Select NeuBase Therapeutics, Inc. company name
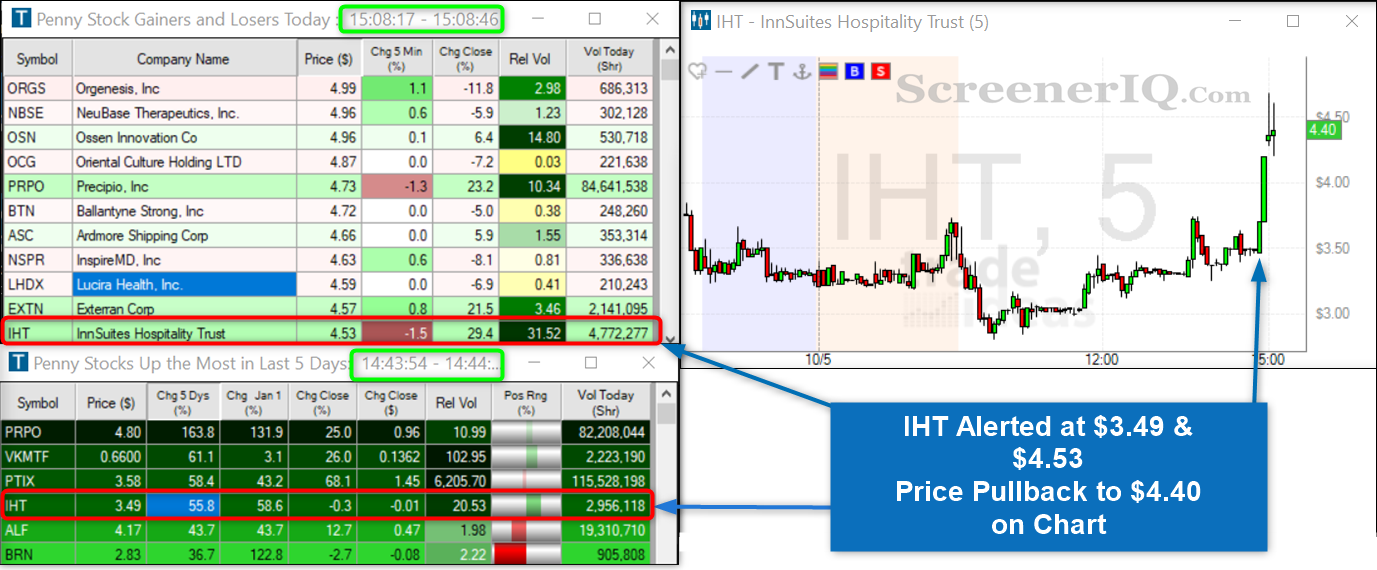The image size is (1377, 570). click(158, 113)
